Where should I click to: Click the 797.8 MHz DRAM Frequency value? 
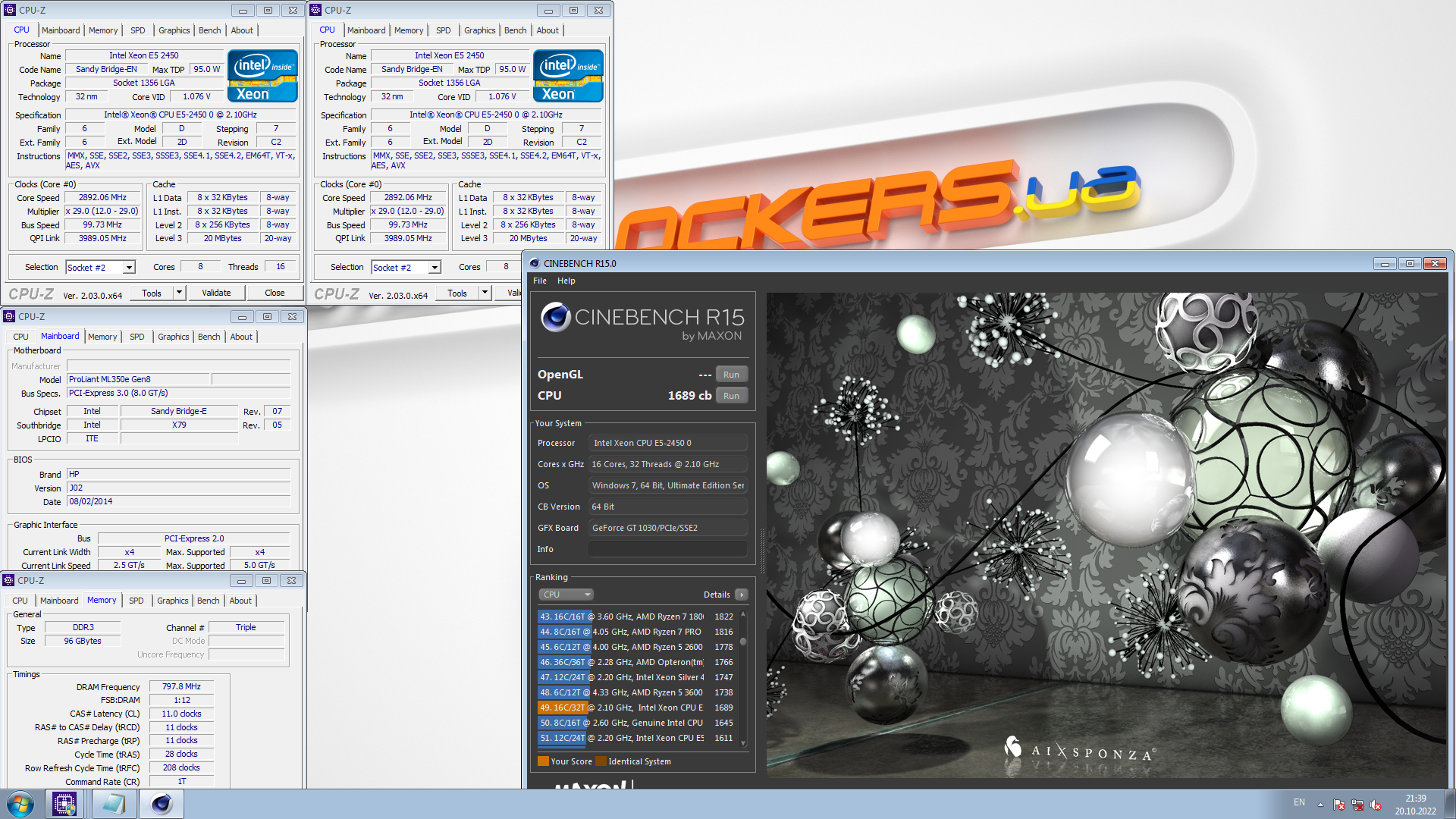click(x=181, y=686)
